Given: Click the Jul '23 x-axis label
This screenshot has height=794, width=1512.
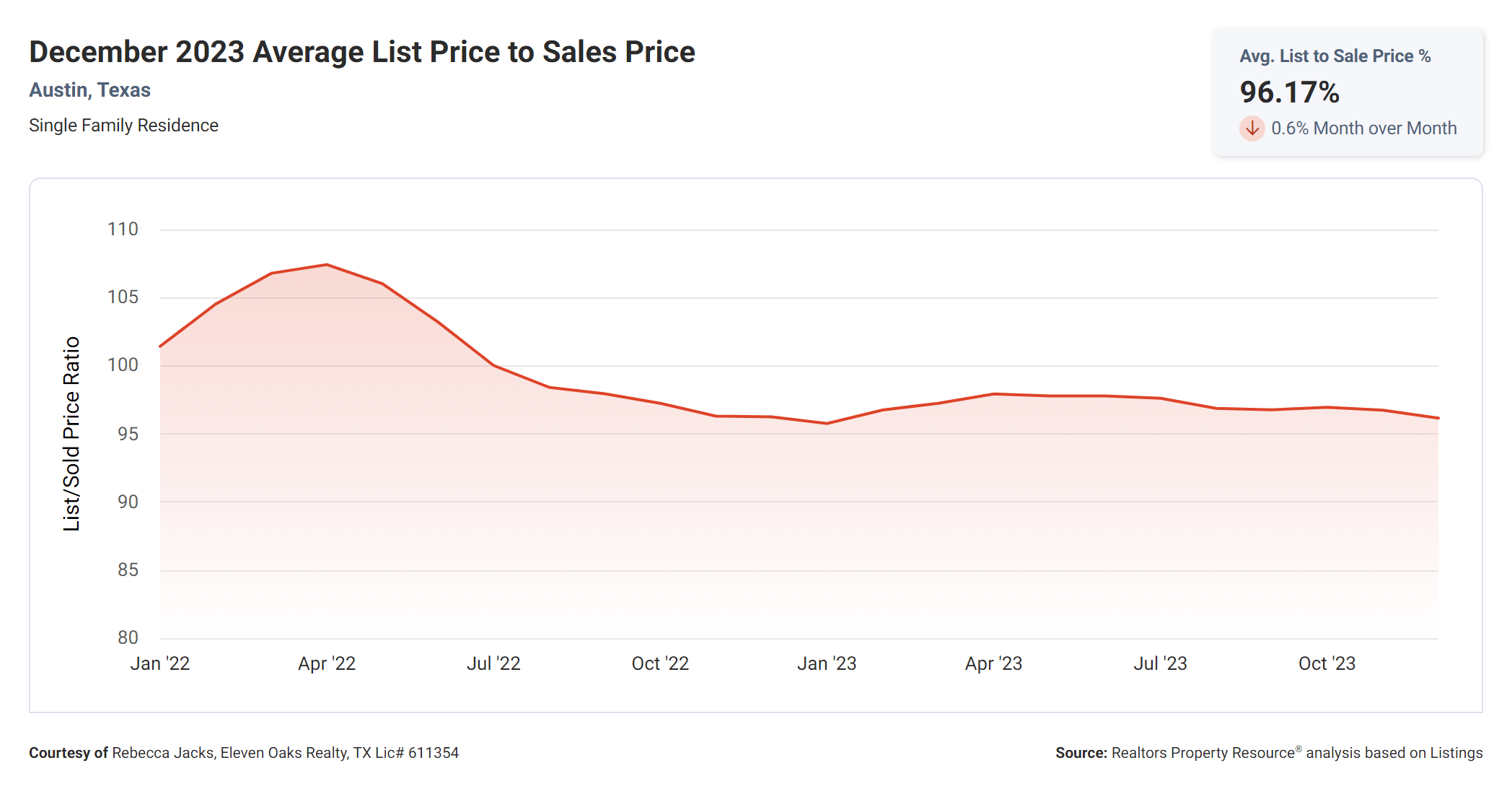Looking at the screenshot, I should click(x=1160, y=663).
